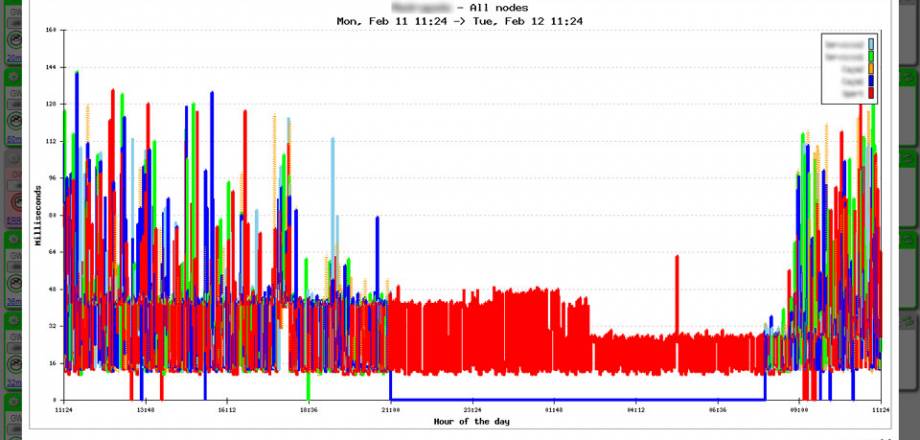The height and width of the screenshot is (440, 920).
Task: Select the vertical "Milliseconds" axis label
Action: pos(38,216)
